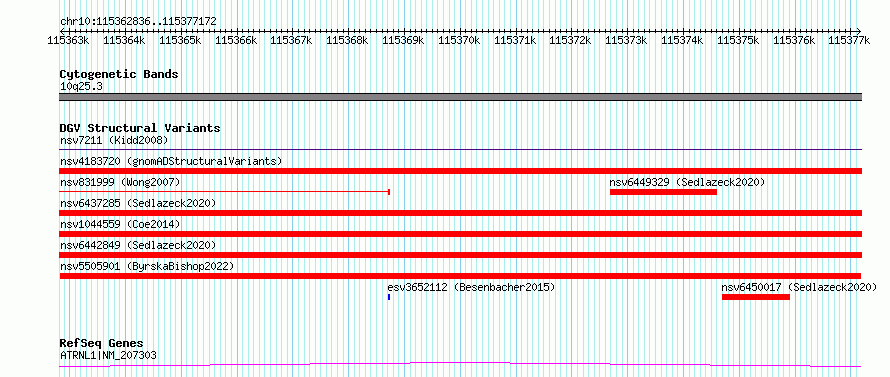Click the red bar for nsv6442849
Image resolution: width=890 pixels, height=377 pixels.
461,255
